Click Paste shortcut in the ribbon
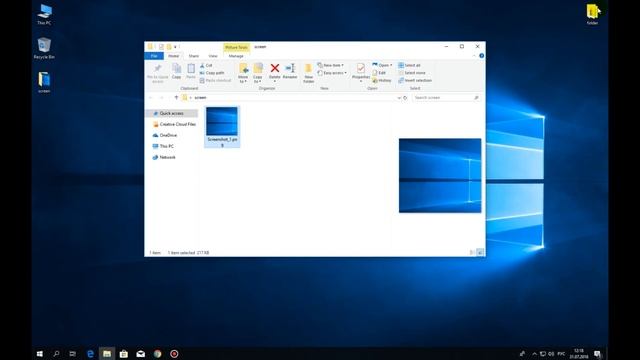This screenshot has width=640, height=360. (x=216, y=80)
